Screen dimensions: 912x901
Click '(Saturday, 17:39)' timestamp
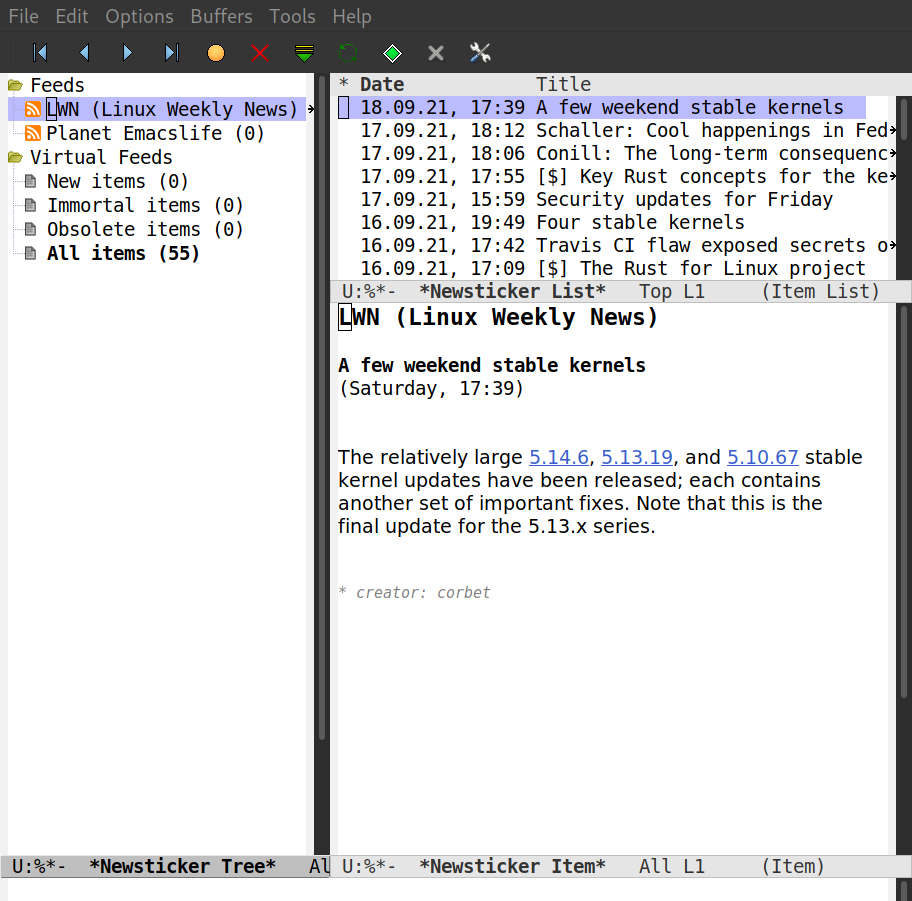click(x=431, y=388)
